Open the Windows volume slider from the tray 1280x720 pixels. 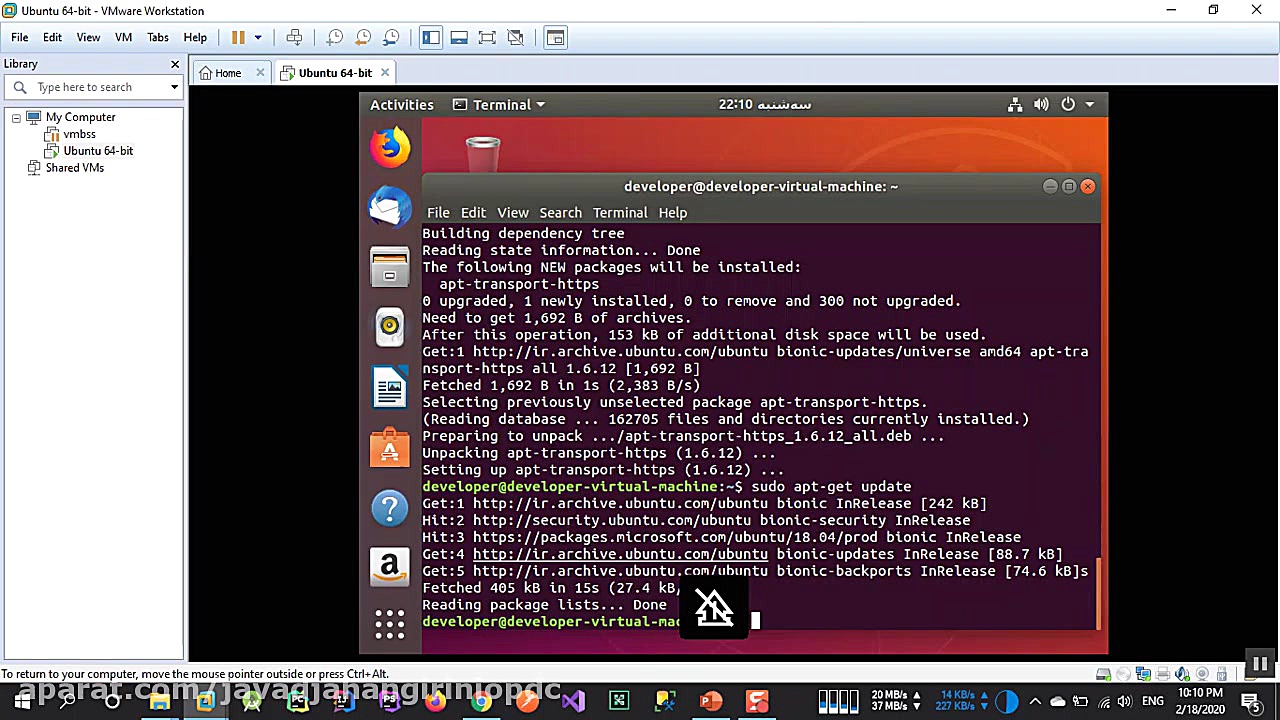(x=1124, y=701)
